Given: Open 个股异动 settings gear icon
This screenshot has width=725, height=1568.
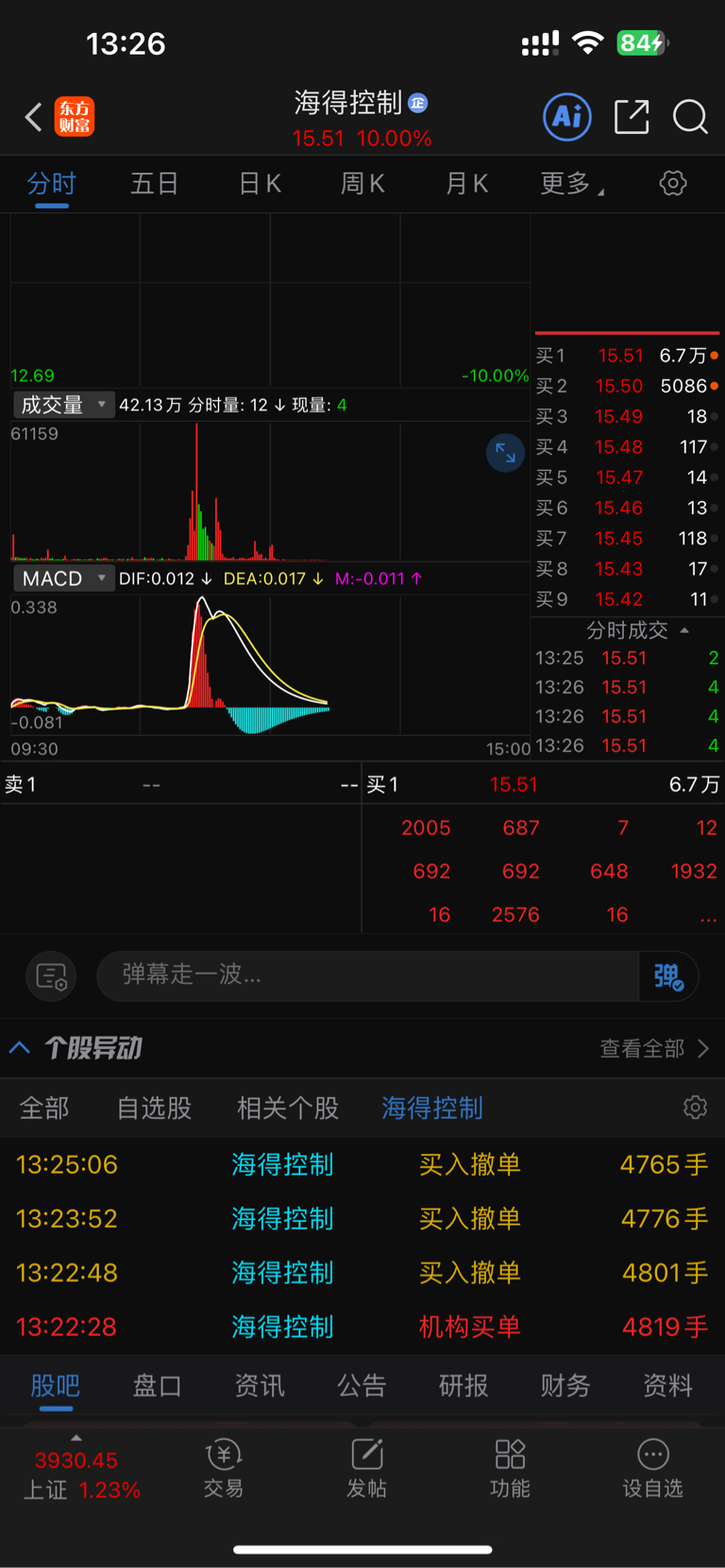Looking at the screenshot, I should 695,1108.
